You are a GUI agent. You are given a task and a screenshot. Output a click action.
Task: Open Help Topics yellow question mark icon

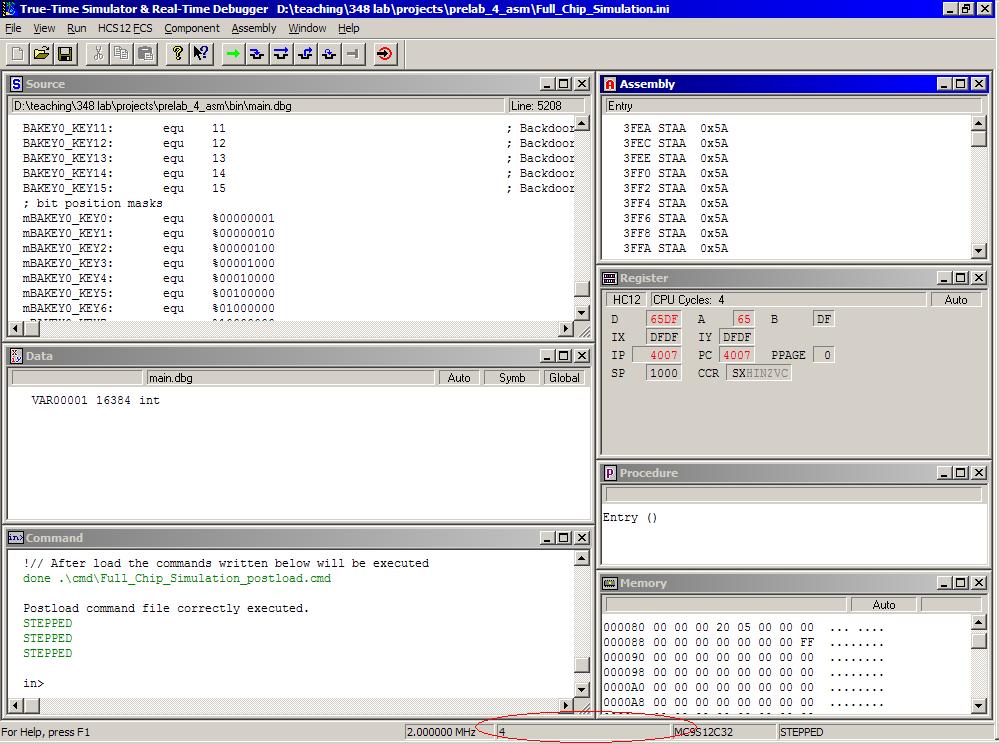click(177, 54)
